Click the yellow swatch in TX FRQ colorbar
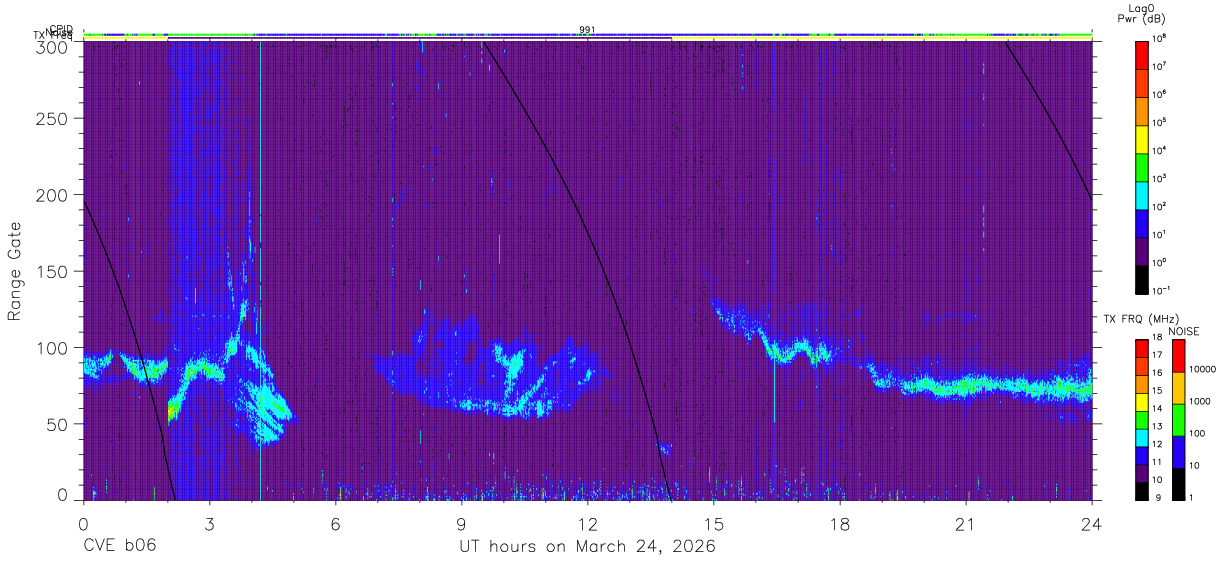Viewport: 1228px width, 567px height. click(x=1142, y=403)
